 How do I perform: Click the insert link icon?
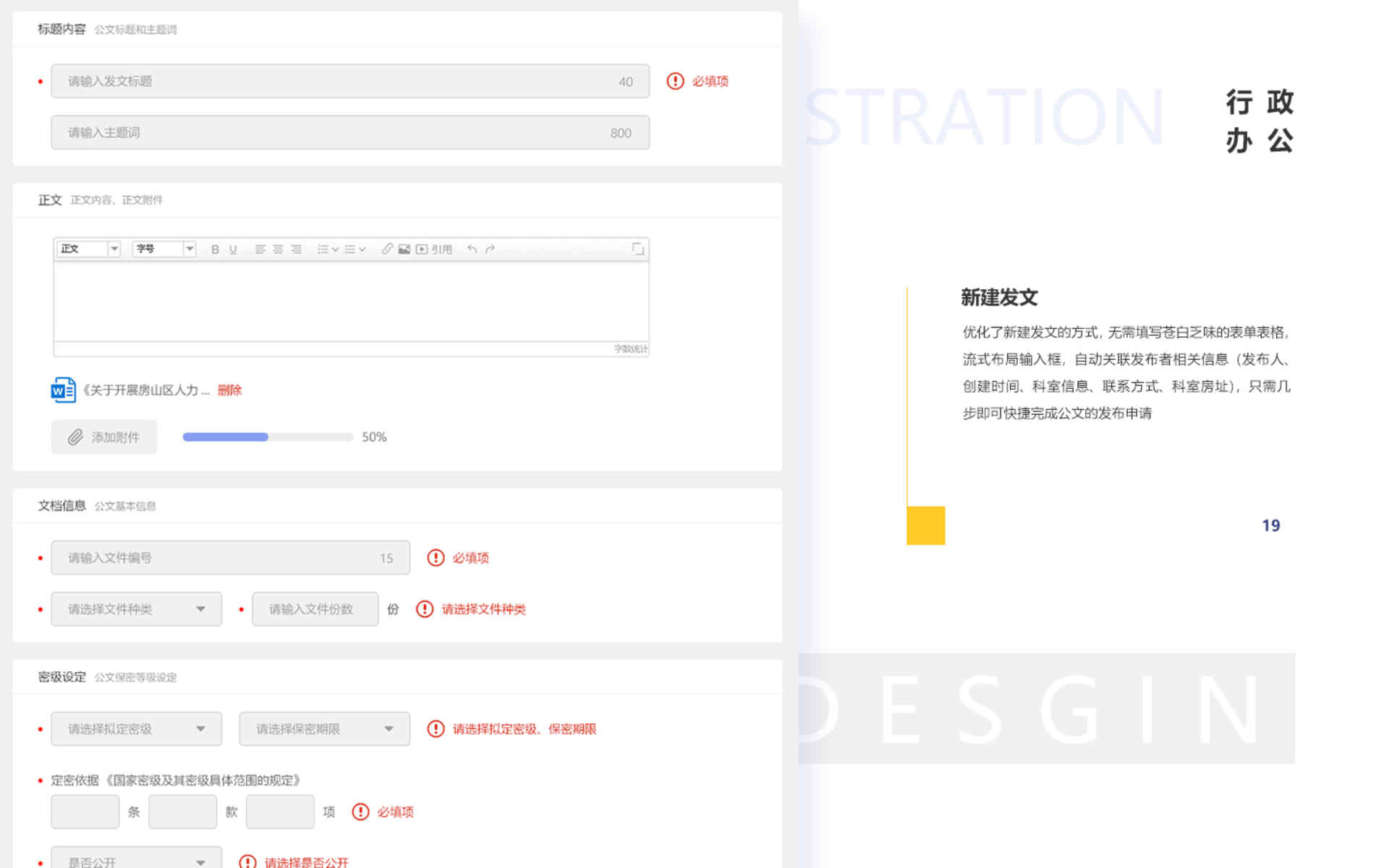[x=387, y=250]
